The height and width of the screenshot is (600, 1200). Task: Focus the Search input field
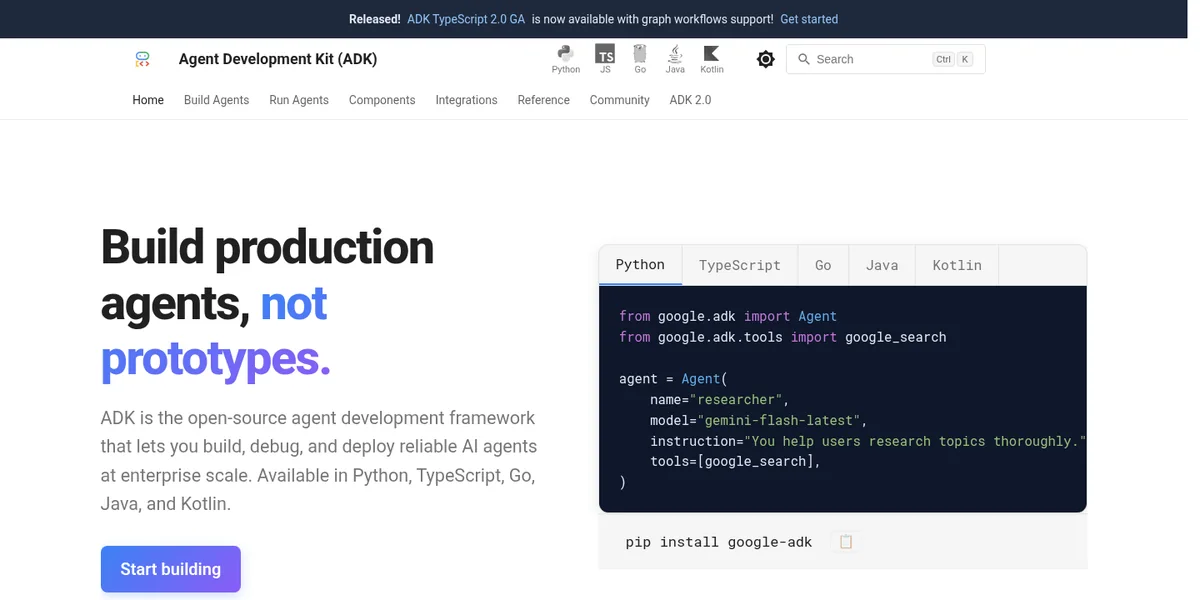tap(885, 59)
